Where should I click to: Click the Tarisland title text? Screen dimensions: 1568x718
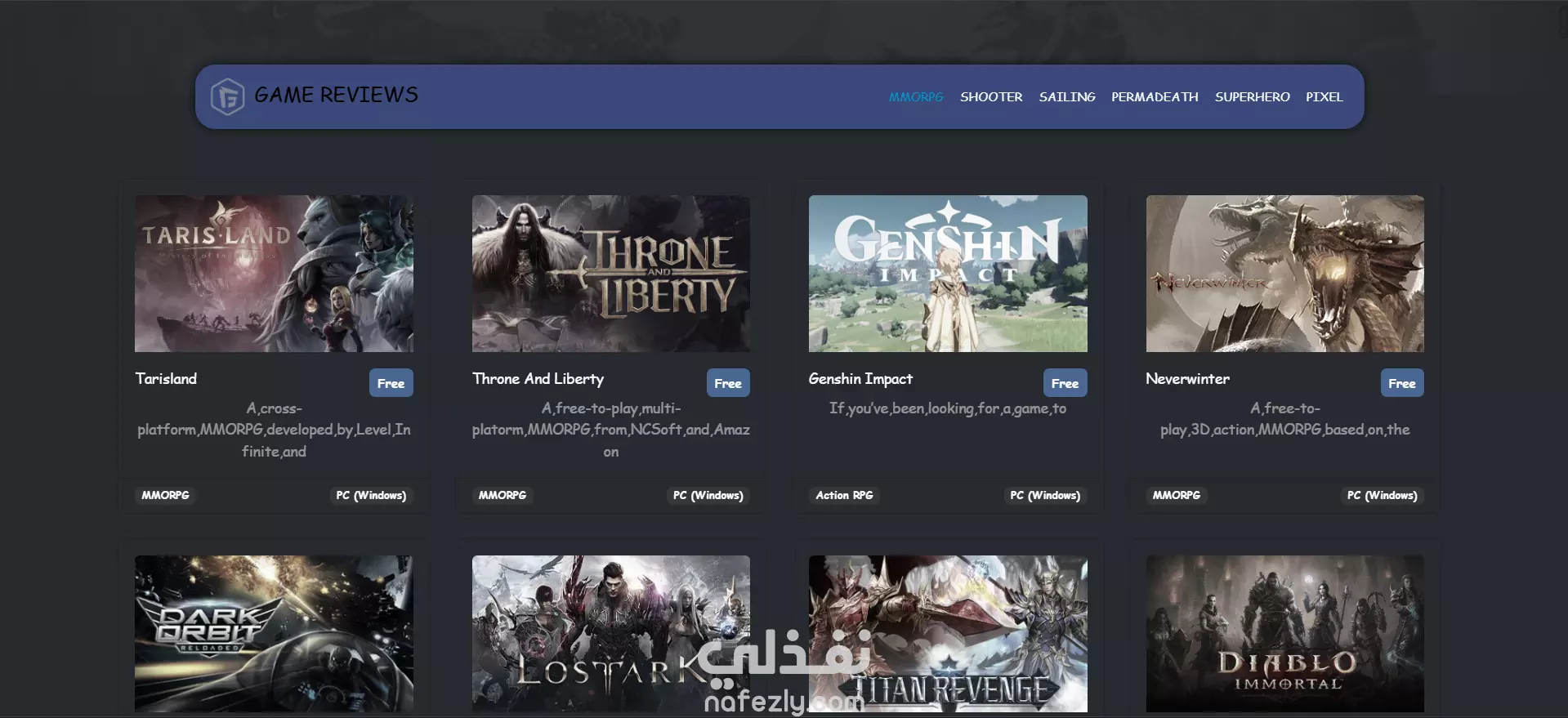point(166,379)
